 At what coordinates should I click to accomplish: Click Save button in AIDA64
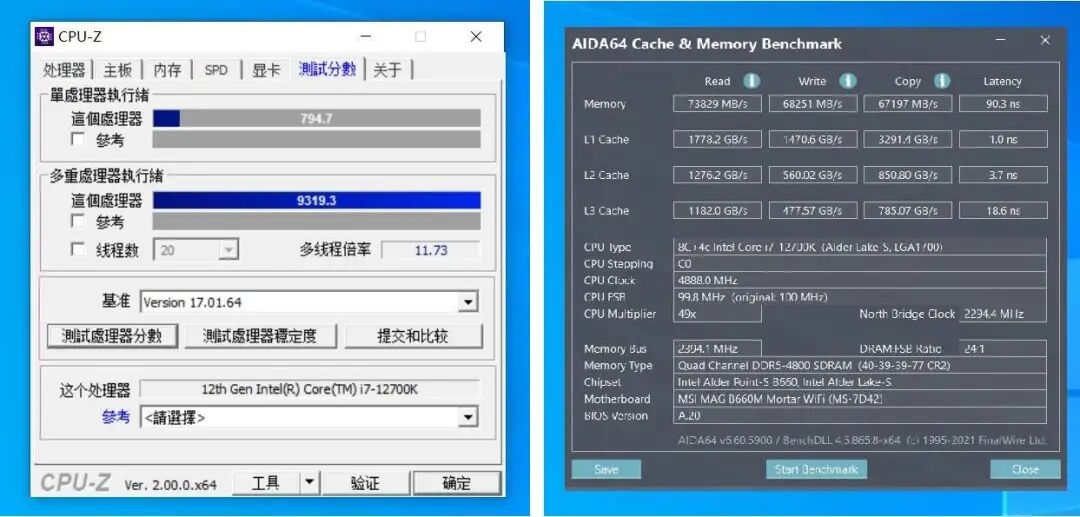coord(606,469)
